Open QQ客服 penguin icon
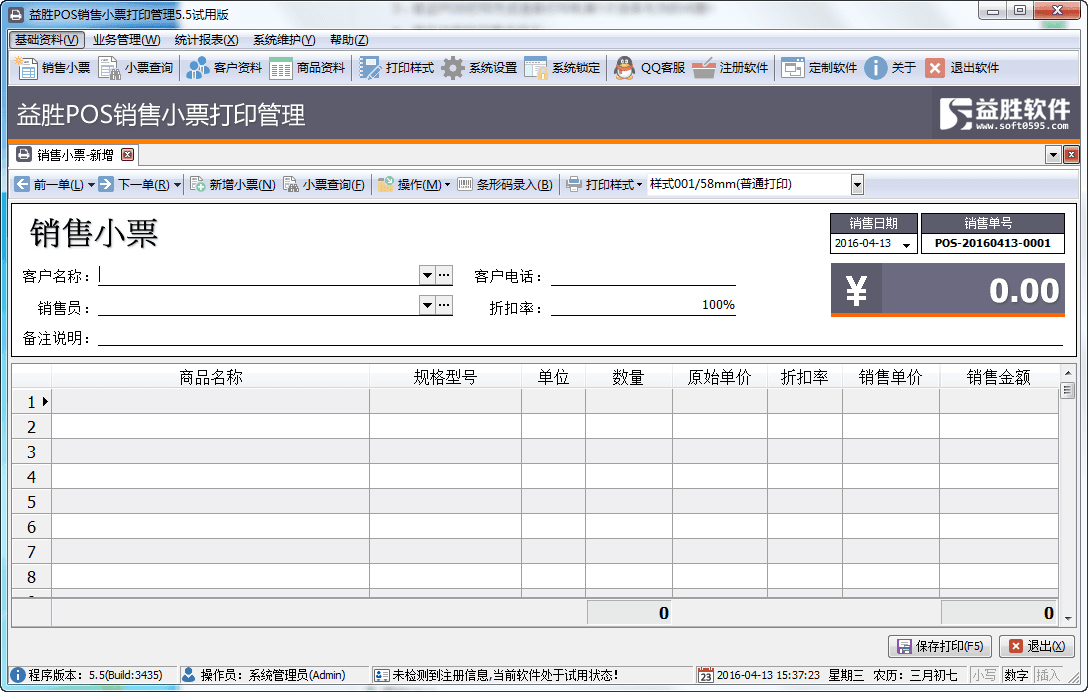Image resolution: width=1088 pixels, height=692 pixels. tap(625, 68)
